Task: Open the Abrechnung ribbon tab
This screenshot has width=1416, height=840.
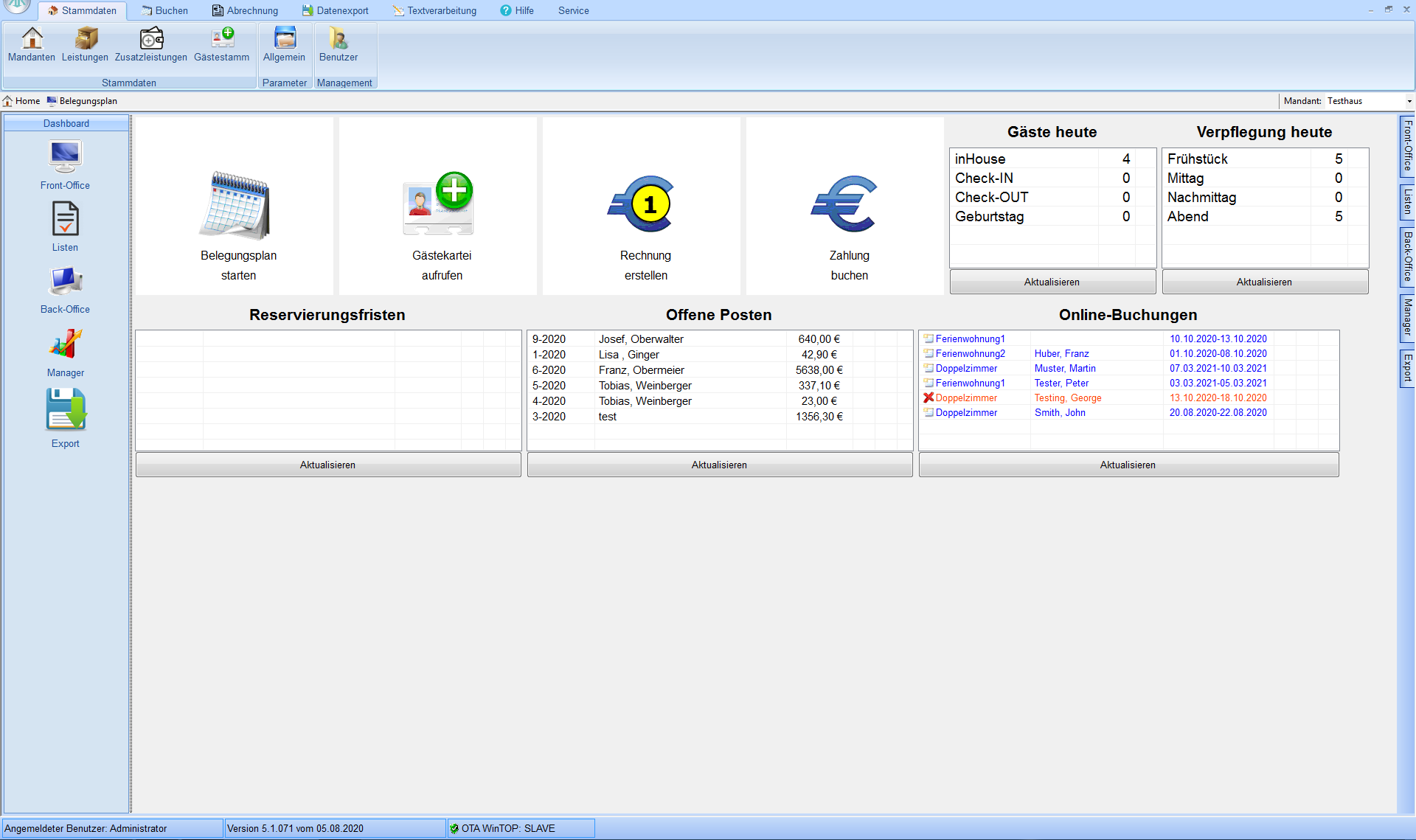Action: pyautogui.click(x=245, y=10)
